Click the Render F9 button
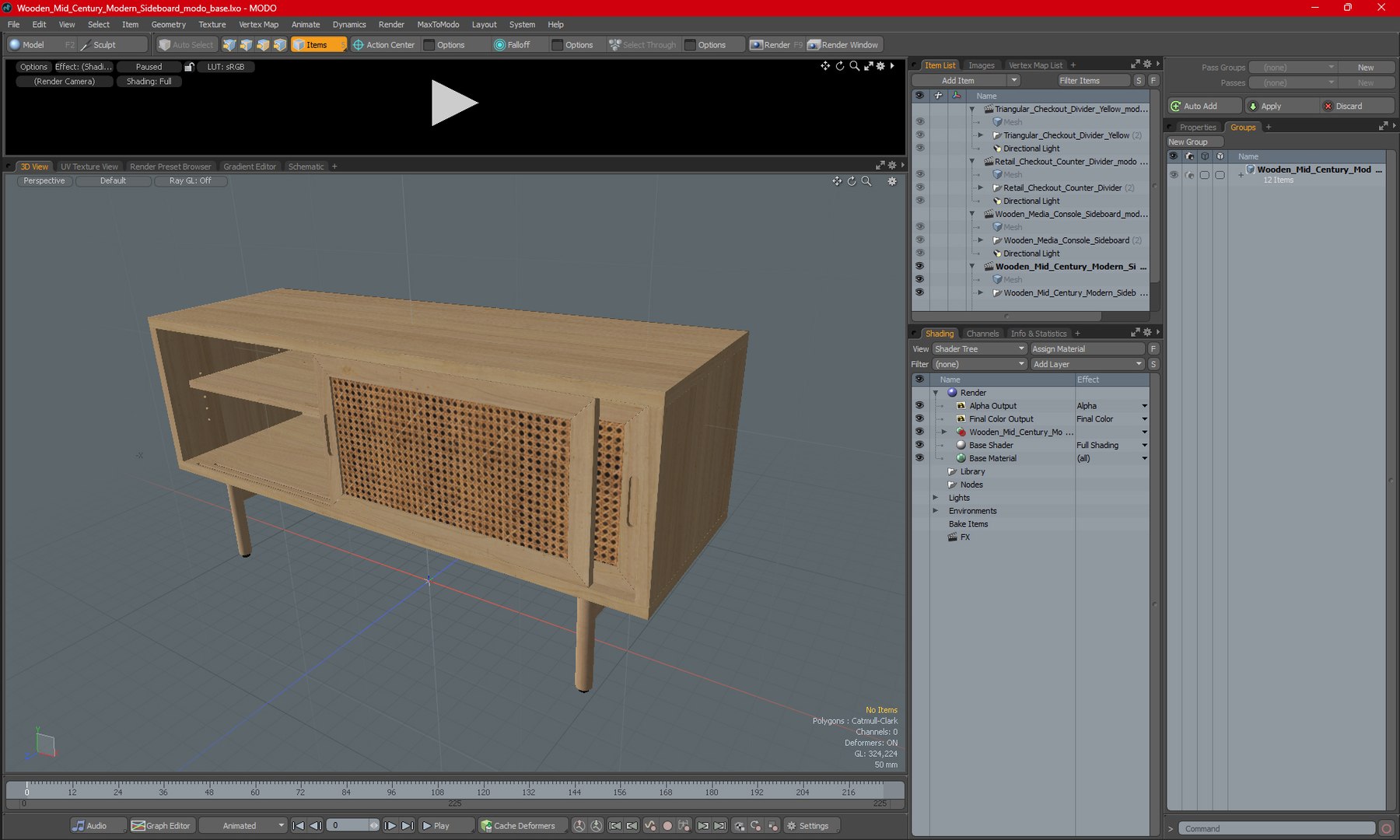Screen dimensions: 1400x840 775,45
